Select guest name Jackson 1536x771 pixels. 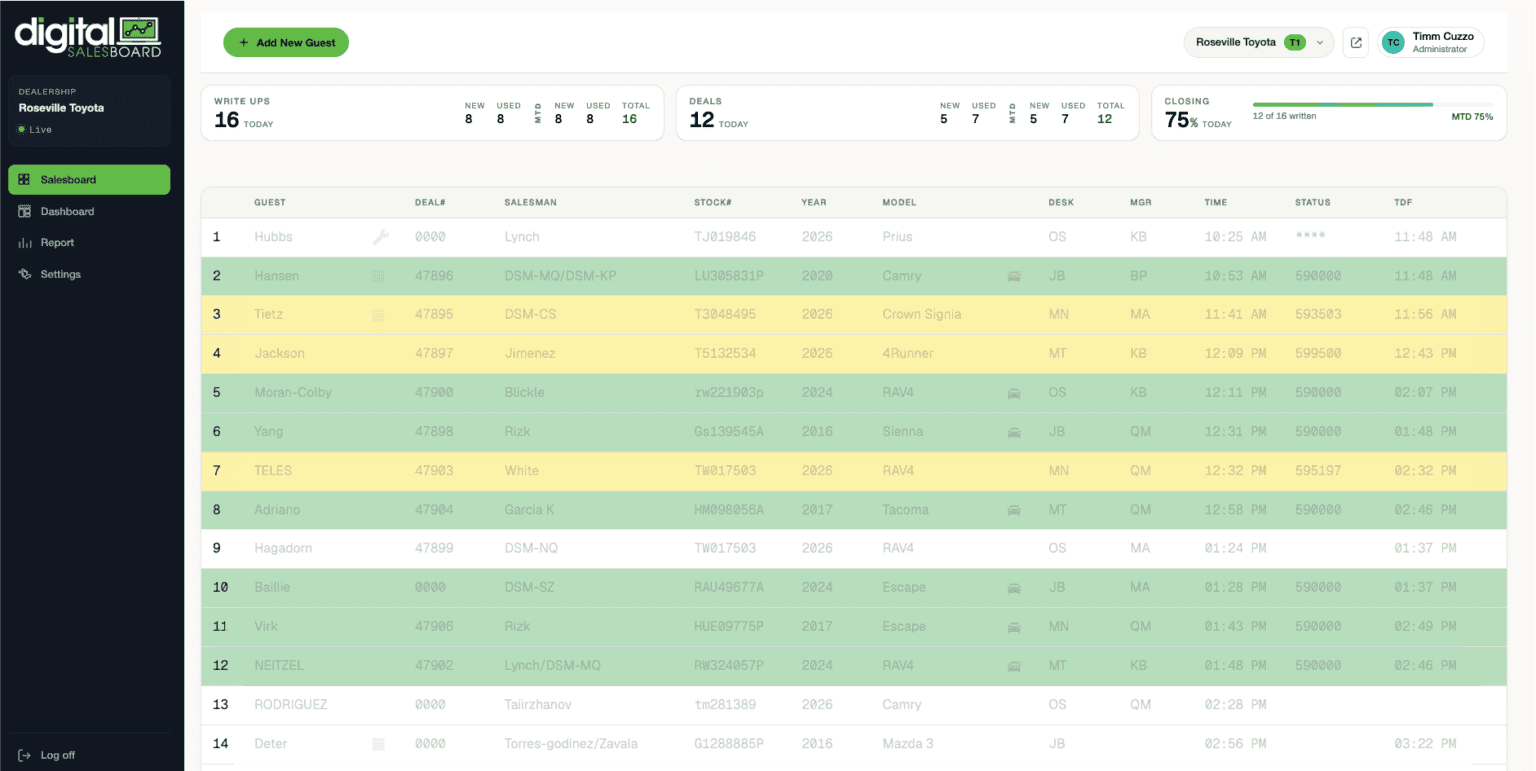coord(279,354)
